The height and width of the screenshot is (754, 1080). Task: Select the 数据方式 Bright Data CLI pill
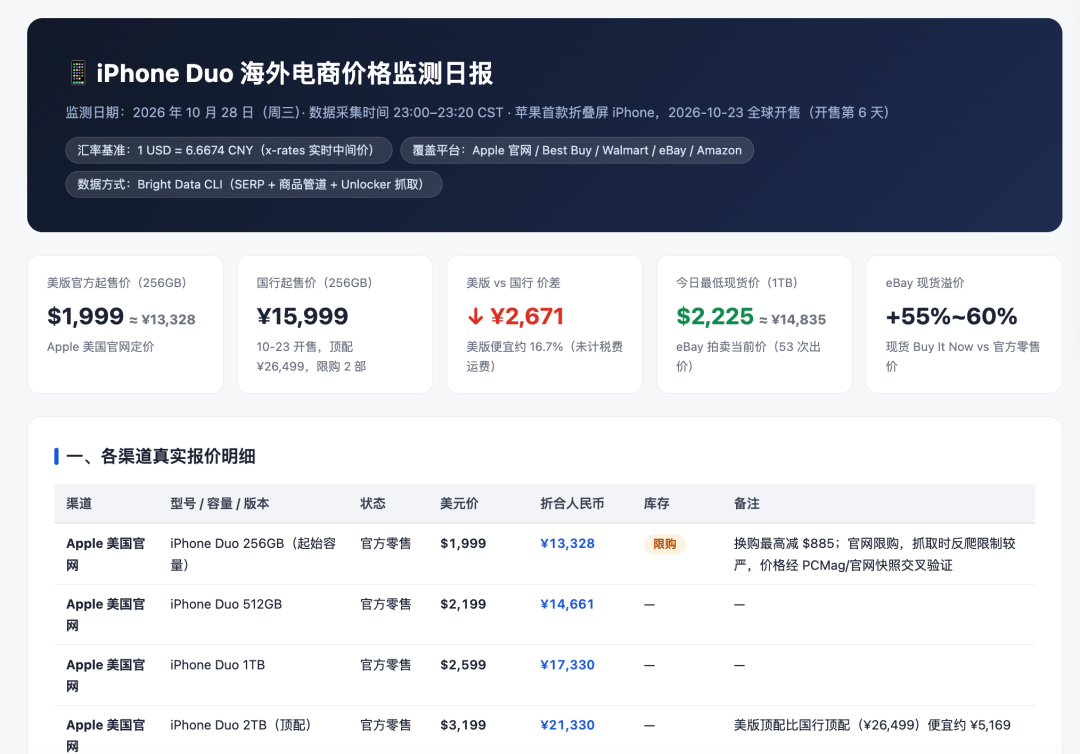click(x=253, y=184)
